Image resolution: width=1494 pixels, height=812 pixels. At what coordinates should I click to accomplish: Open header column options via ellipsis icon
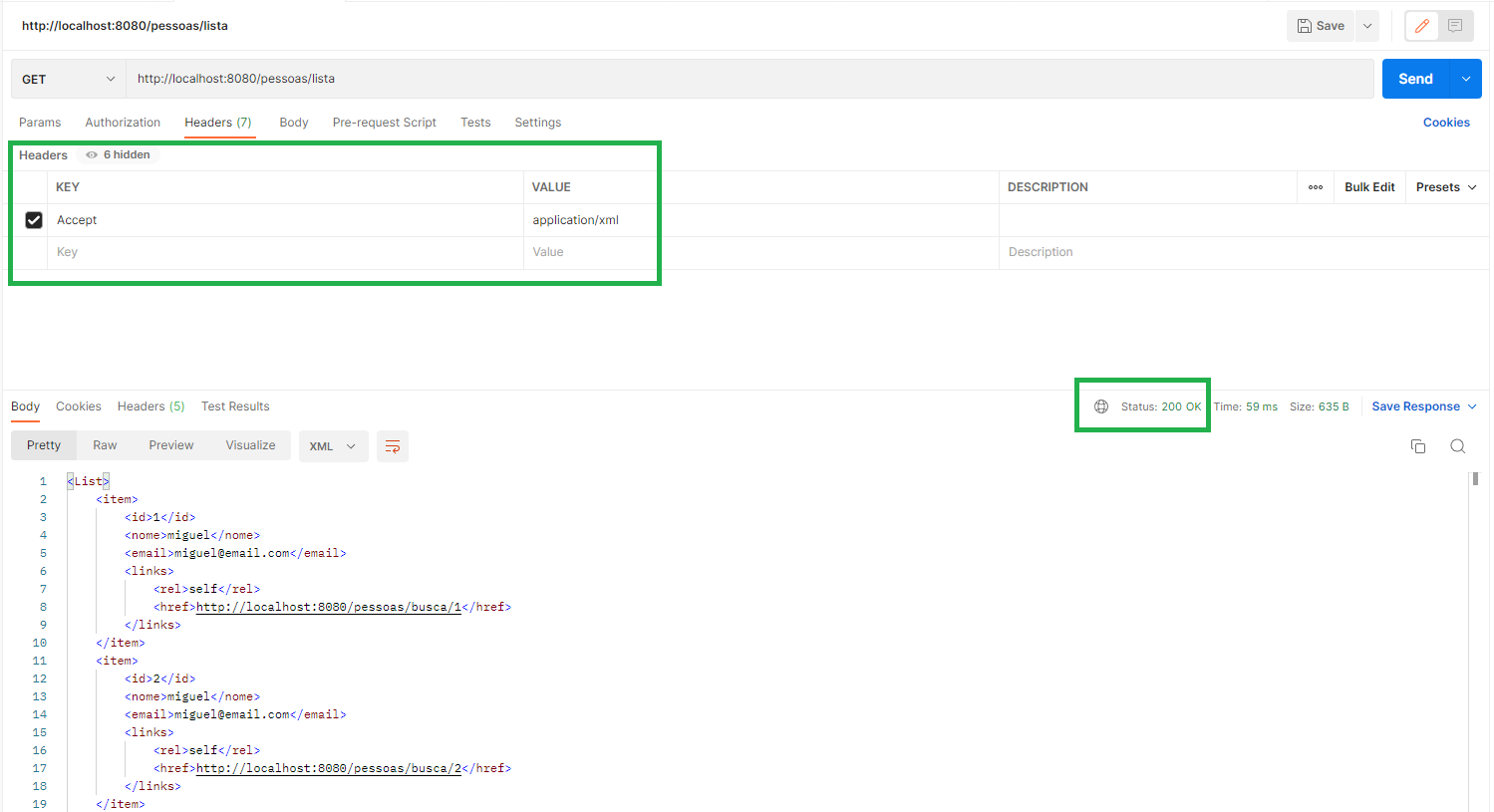coord(1315,186)
